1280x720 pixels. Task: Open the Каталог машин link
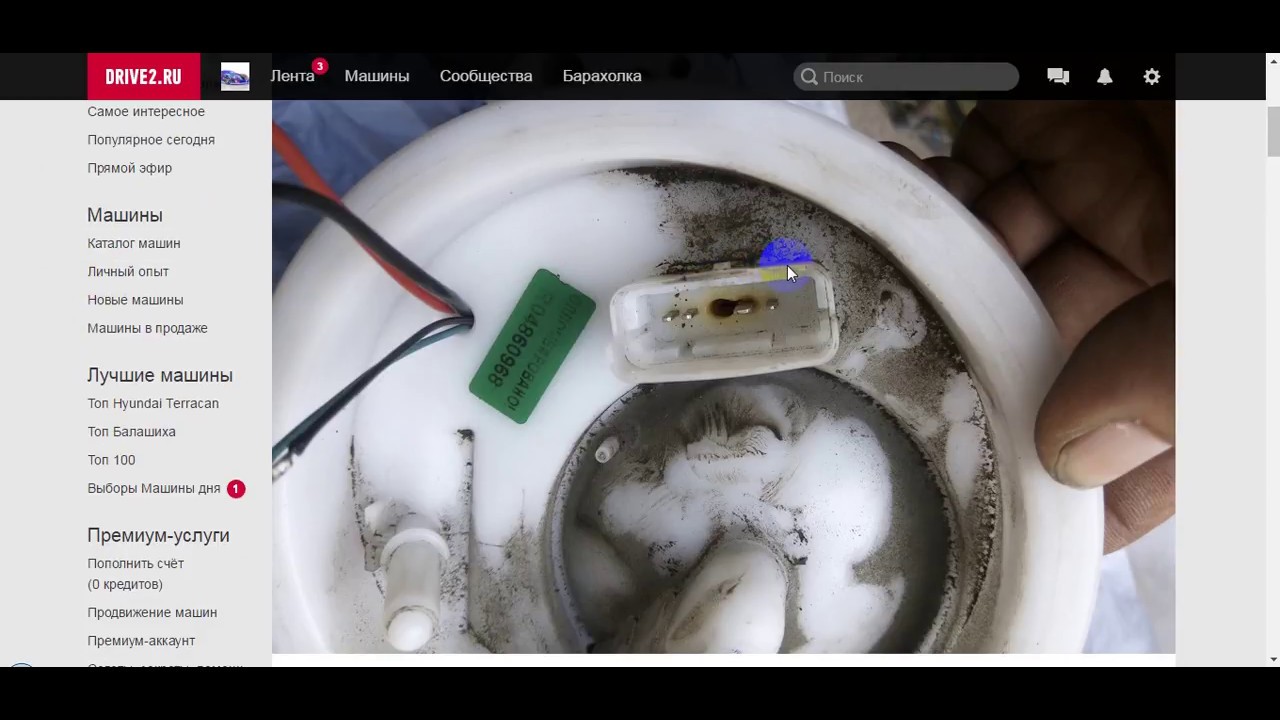(134, 243)
